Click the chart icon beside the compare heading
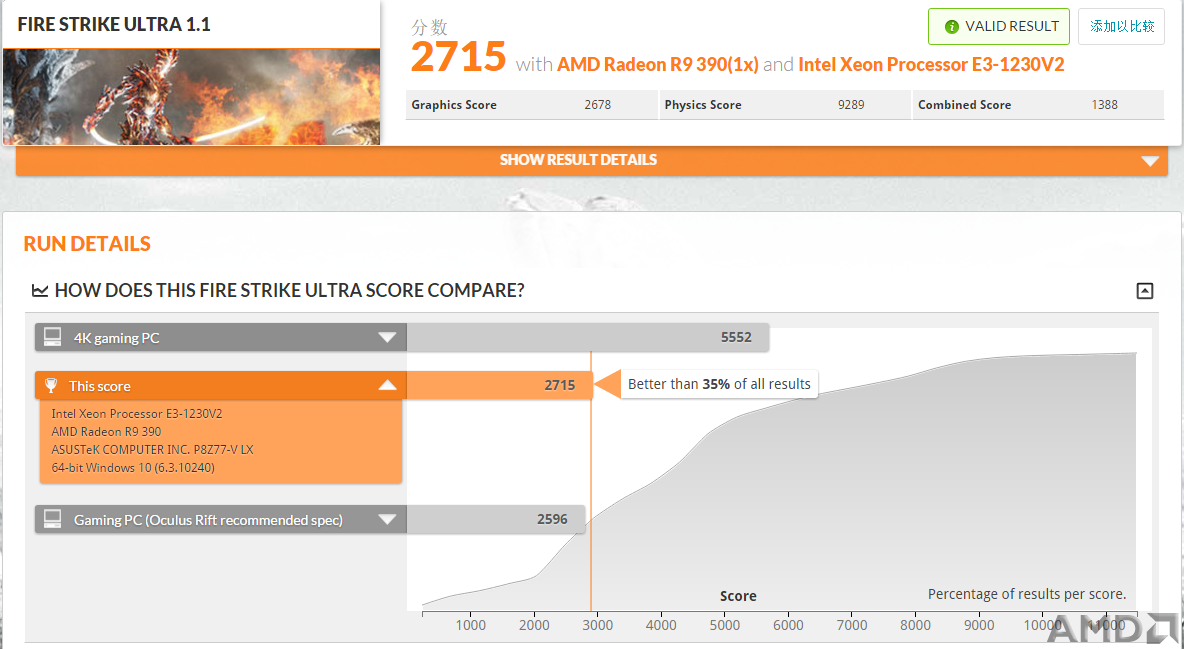This screenshot has height=649, width=1184. (x=40, y=291)
